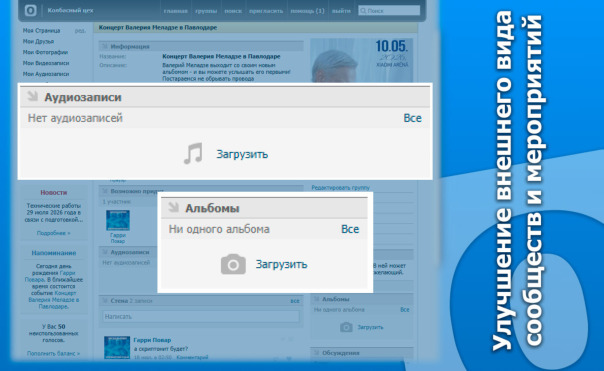Open группы in the top menu
The image size is (604, 371).
[x=206, y=11]
